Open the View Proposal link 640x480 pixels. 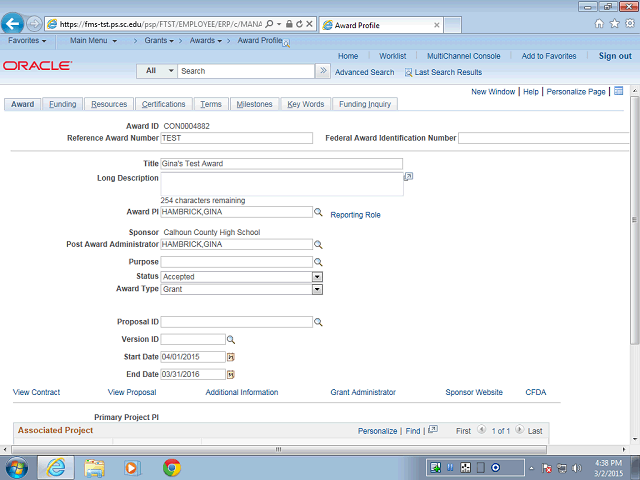132,392
